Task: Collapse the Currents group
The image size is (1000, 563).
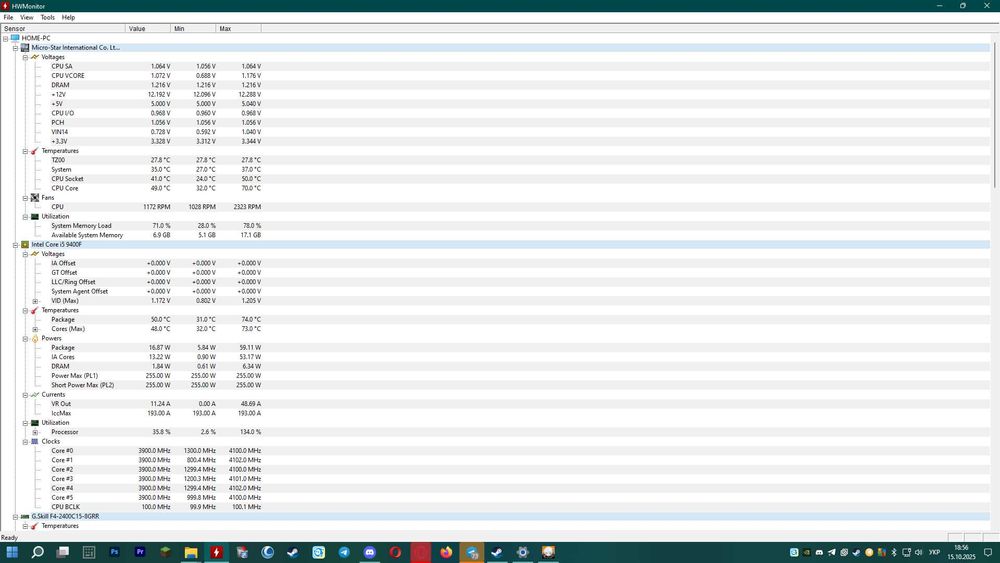Action: (26, 395)
